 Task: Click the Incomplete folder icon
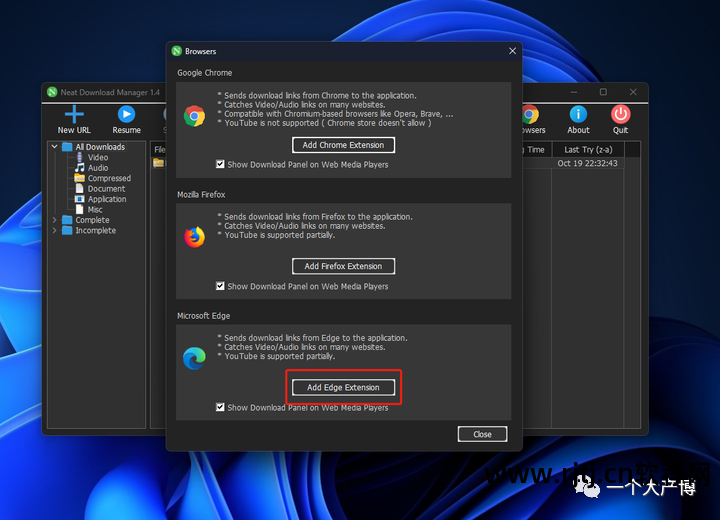(68, 230)
